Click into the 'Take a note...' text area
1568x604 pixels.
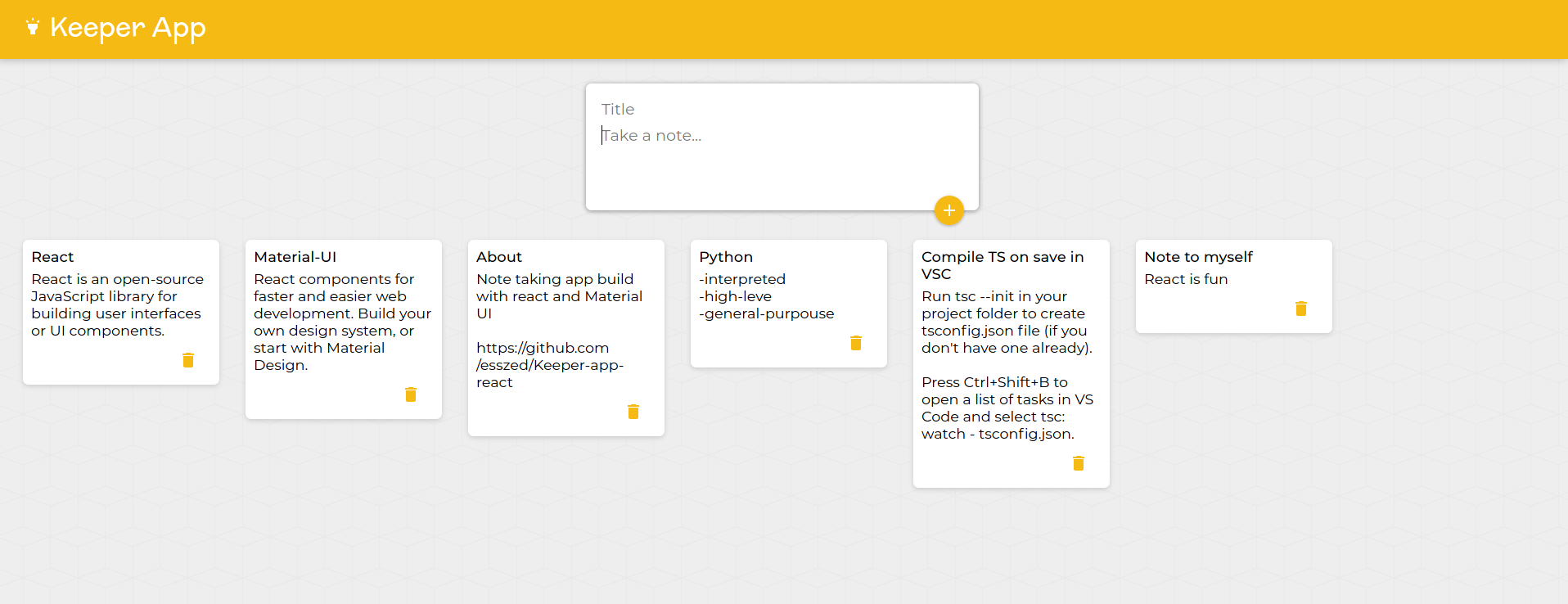click(782, 161)
